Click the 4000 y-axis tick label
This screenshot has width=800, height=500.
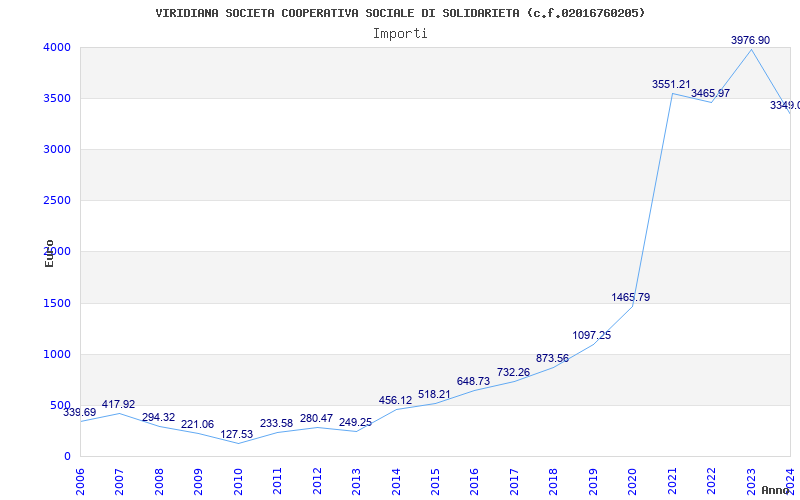55,47
